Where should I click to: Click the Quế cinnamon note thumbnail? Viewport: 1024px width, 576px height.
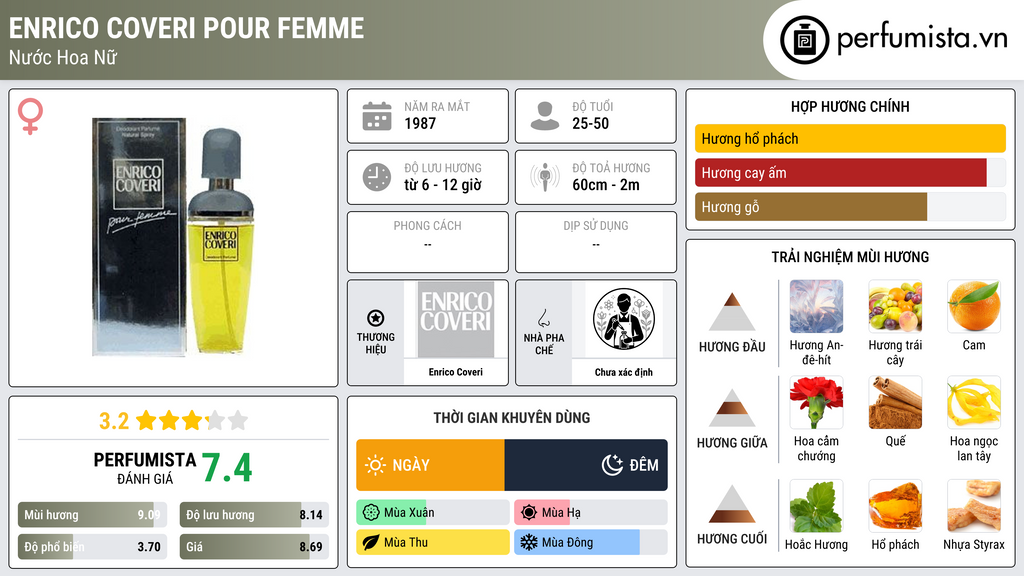click(895, 403)
